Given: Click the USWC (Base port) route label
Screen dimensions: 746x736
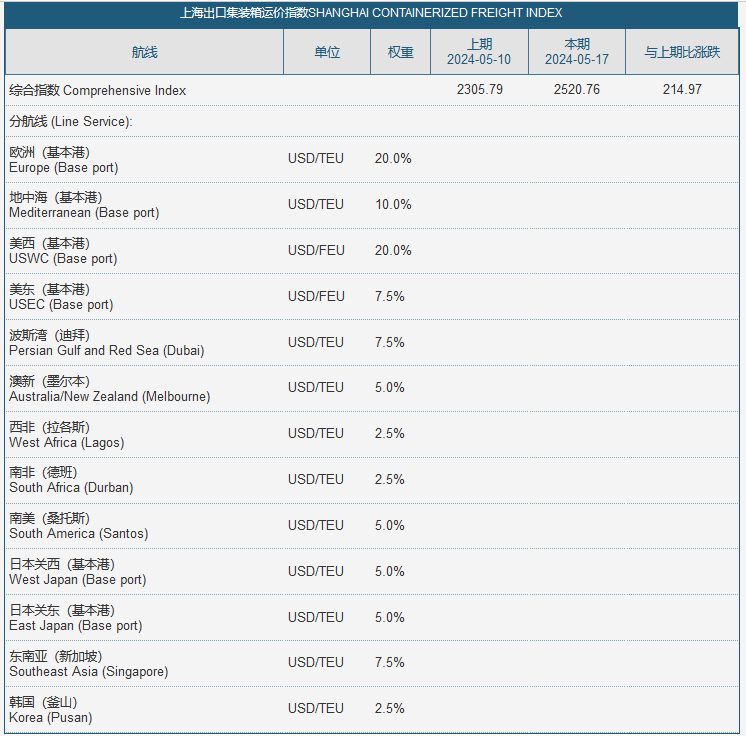Looking at the screenshot, I should pyautogui.click(x=63, y=251).
